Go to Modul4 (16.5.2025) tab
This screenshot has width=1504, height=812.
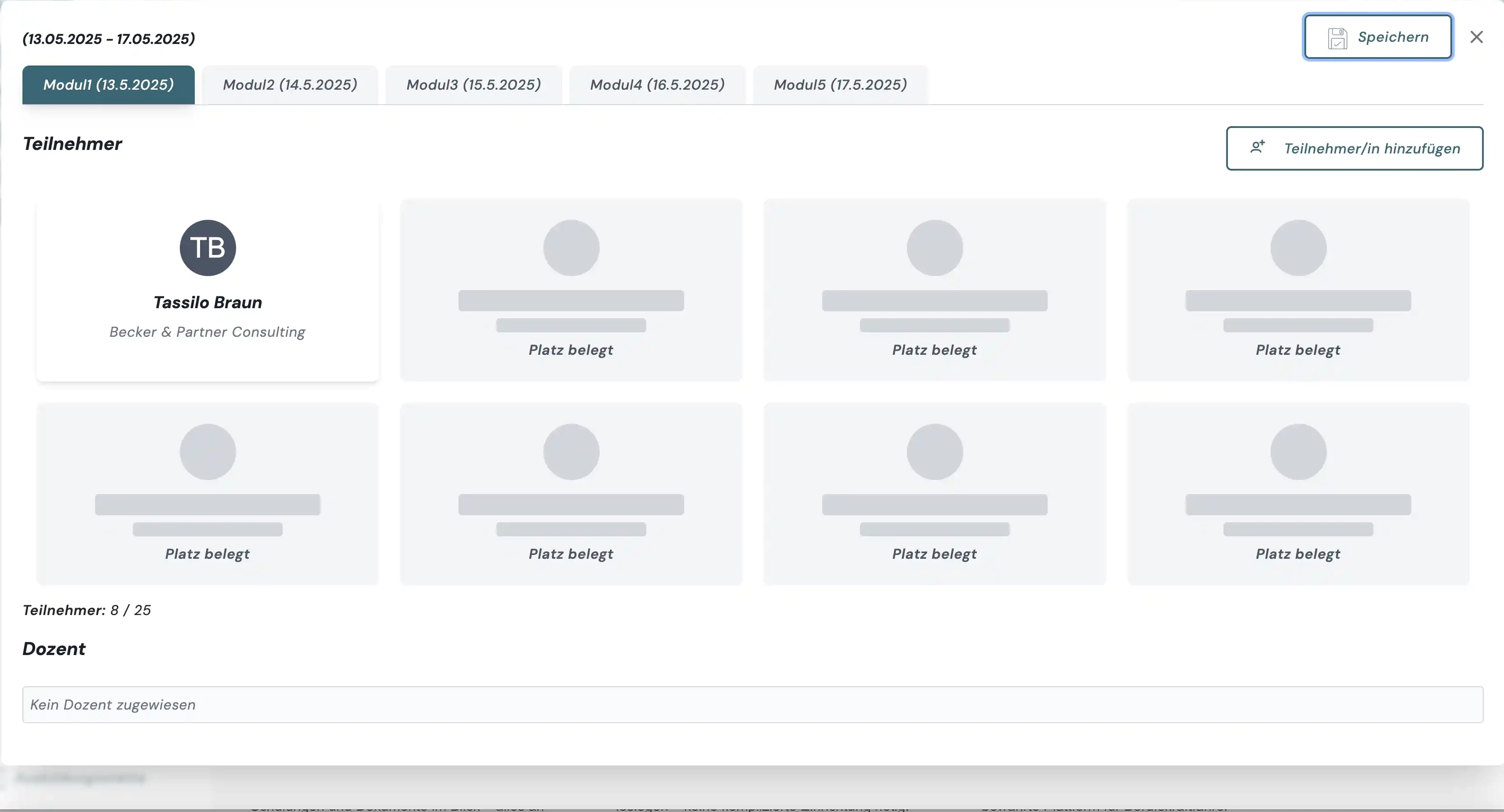(657, 85)
